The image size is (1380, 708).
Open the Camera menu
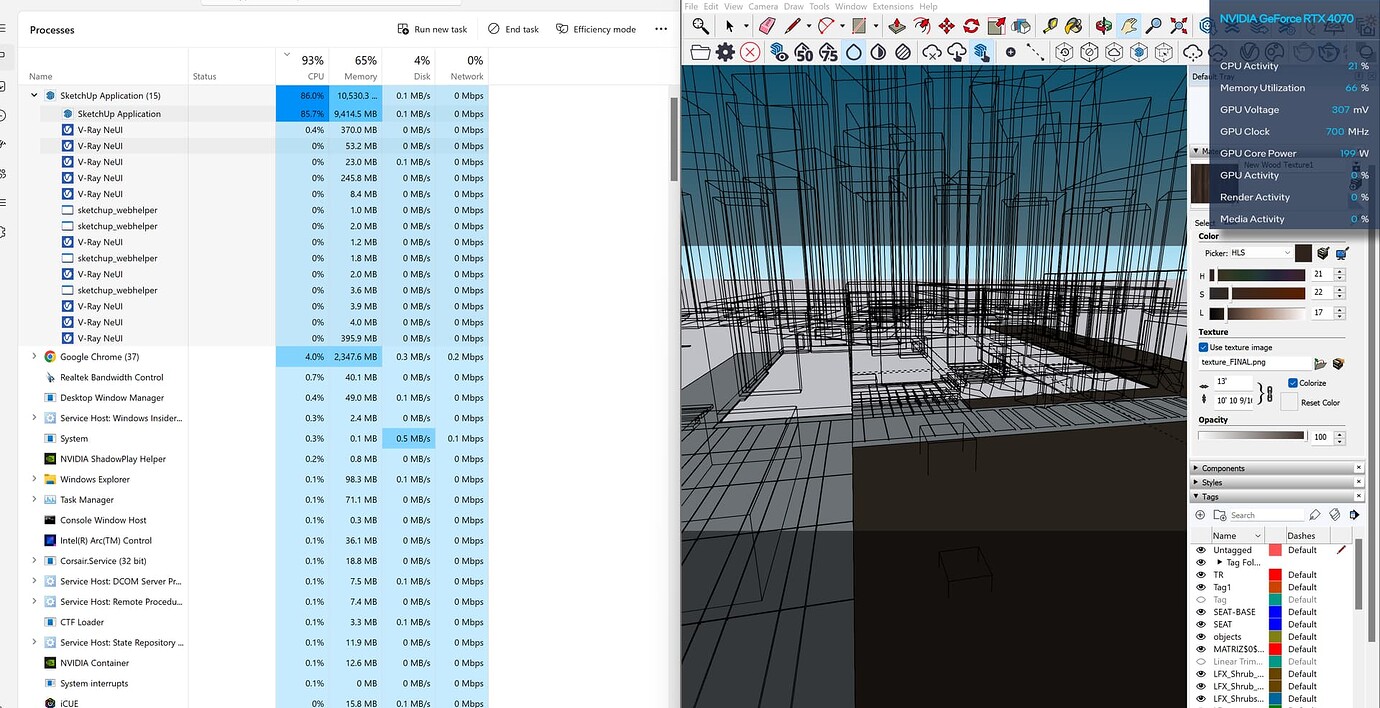763,6
